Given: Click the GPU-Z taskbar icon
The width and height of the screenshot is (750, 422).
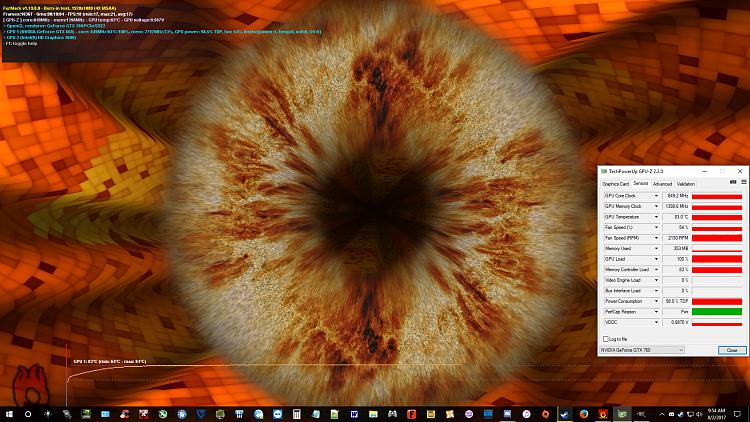Looking at the screenshot, I should tap(622, 414).
